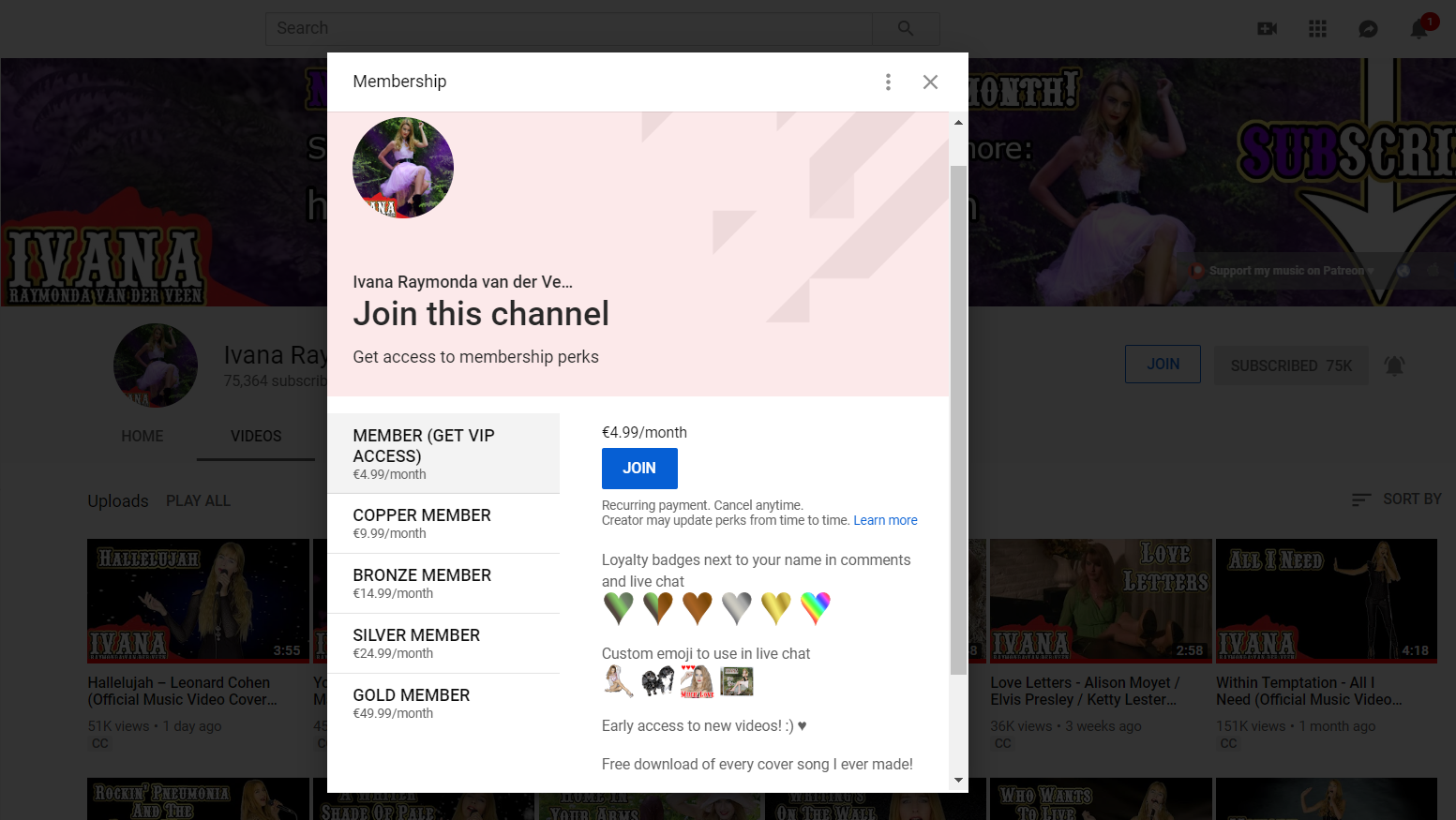The height and width of the screenshot is (820, 1456).
Task: Click the dialog scrollbar down arrow
Action: coord(958,780)
